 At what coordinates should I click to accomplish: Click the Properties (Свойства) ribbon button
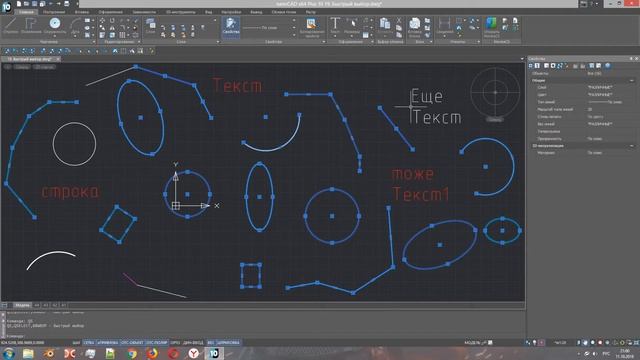click(x=231, y=27)
